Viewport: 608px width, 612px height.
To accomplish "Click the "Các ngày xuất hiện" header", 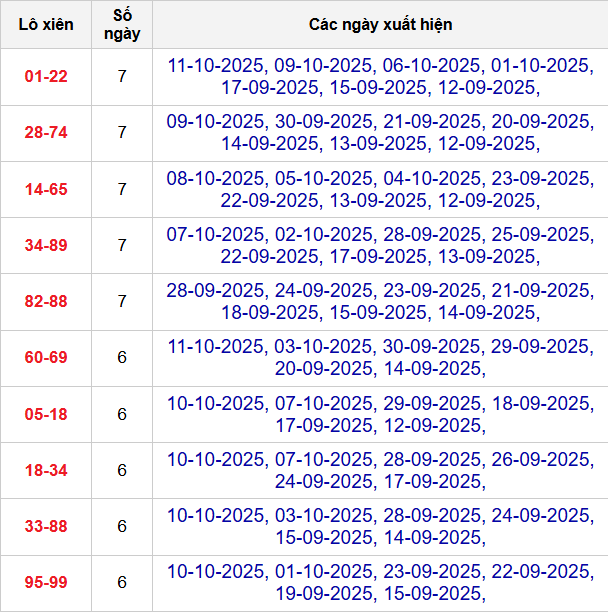I will pos(379,24).
